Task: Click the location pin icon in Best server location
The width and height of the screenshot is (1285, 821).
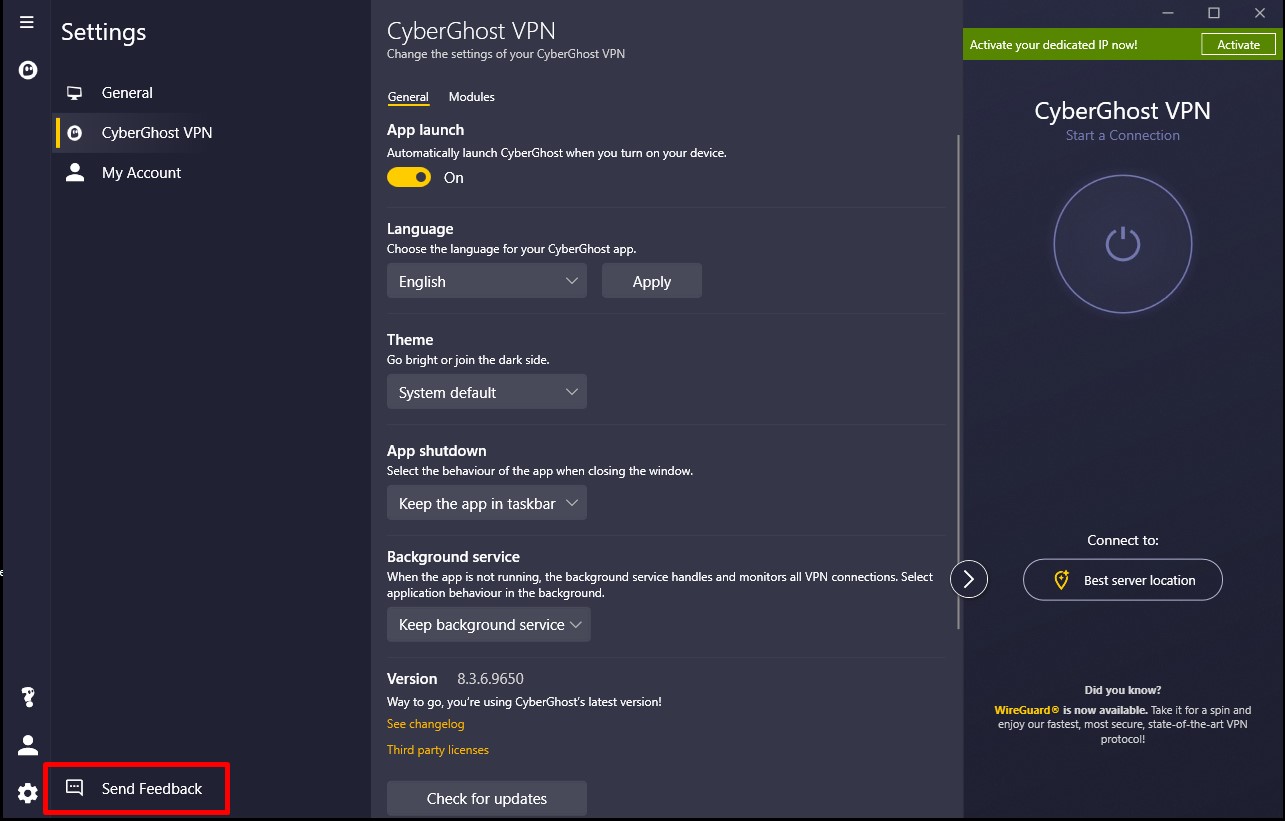Action: pos(1062,580)
